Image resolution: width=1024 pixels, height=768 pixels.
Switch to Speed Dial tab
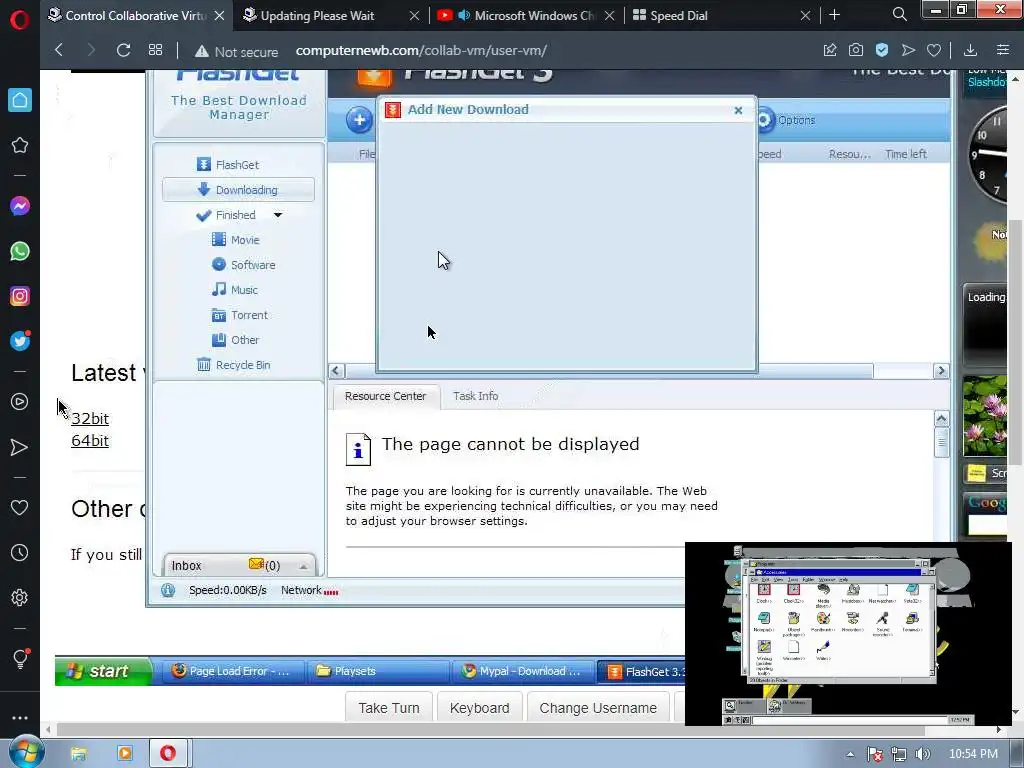click(679, 15)
